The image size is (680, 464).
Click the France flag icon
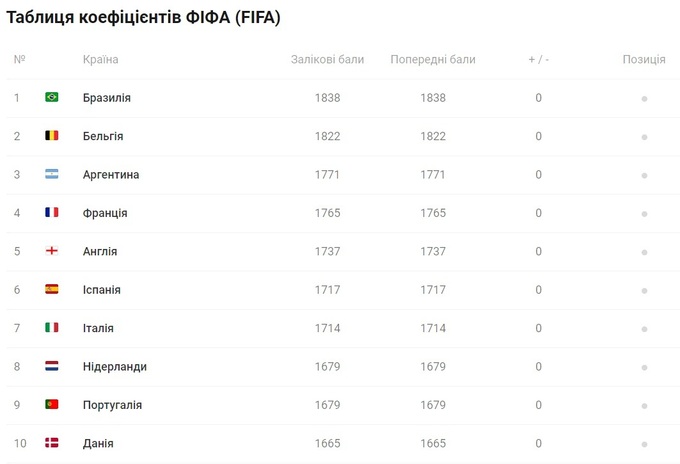pyautogui.click(x=52, y=212)
